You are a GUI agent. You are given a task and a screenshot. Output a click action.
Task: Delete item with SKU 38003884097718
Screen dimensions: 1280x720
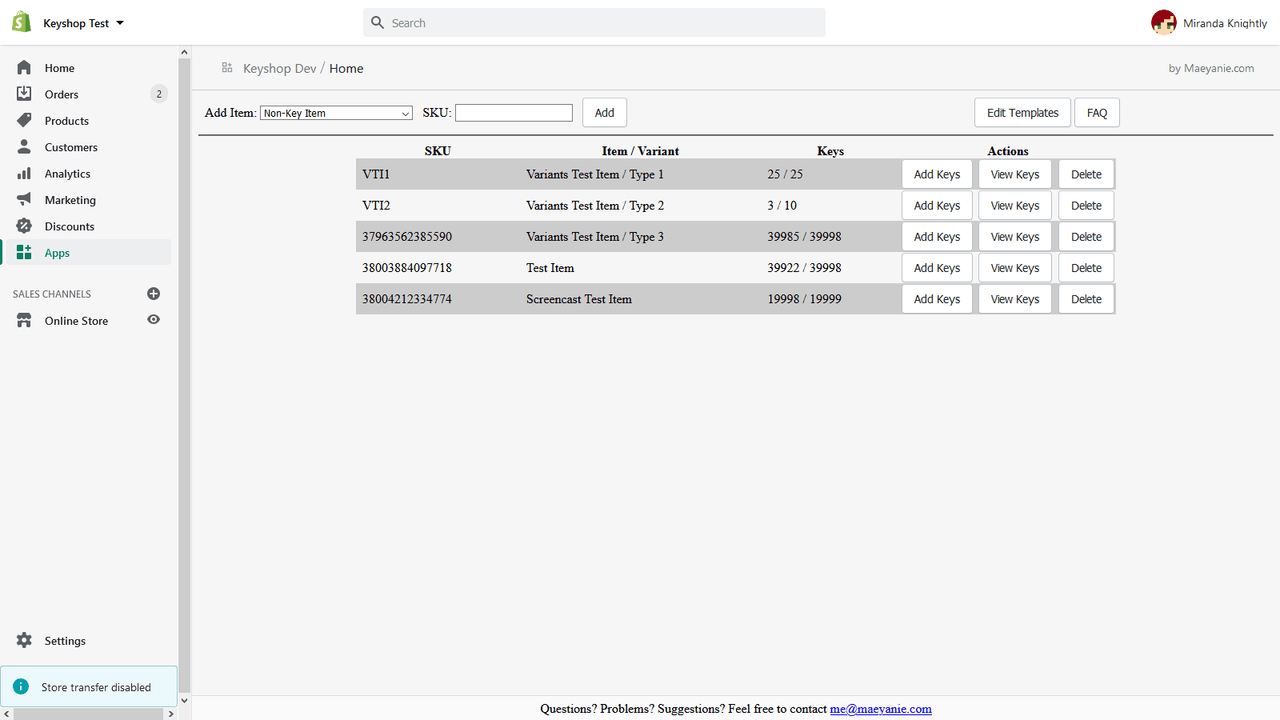click(1086, 268)
